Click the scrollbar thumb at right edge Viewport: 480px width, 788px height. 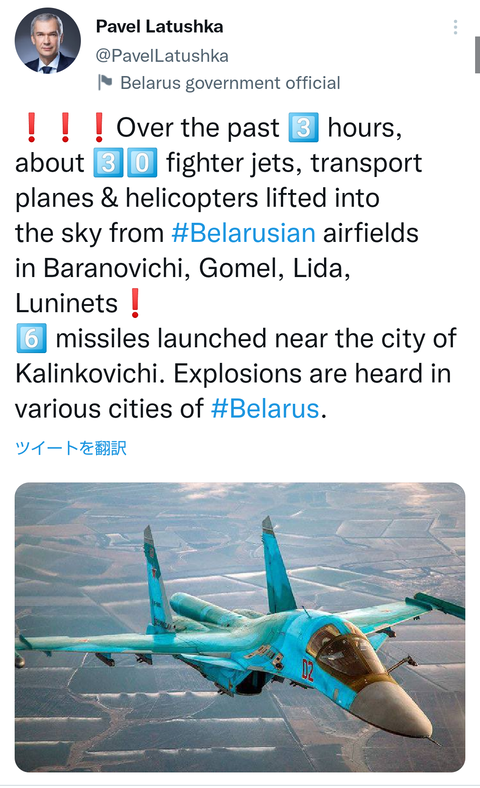point(477,55)
